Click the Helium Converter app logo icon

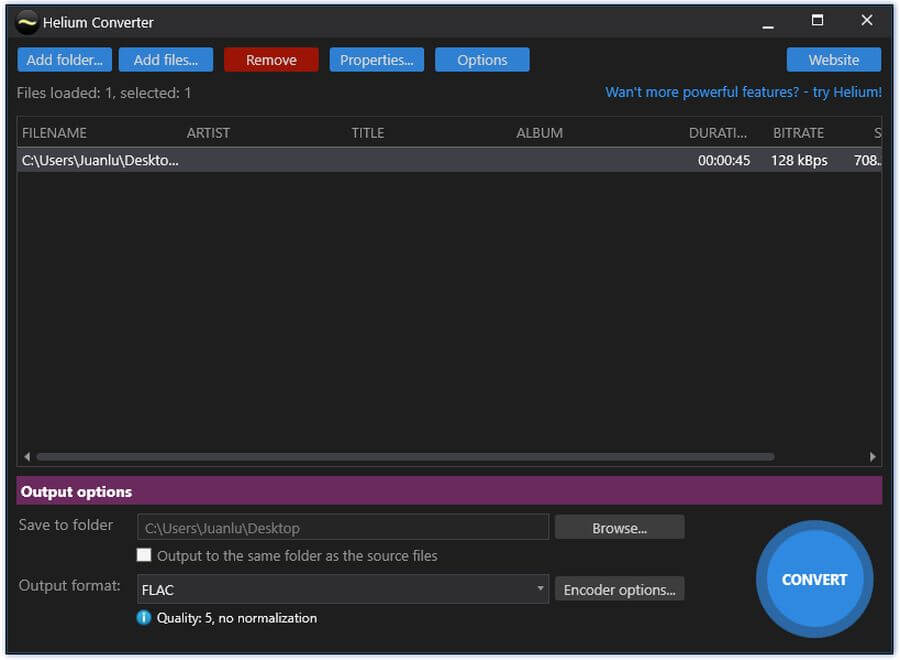[x=26, y=22]
